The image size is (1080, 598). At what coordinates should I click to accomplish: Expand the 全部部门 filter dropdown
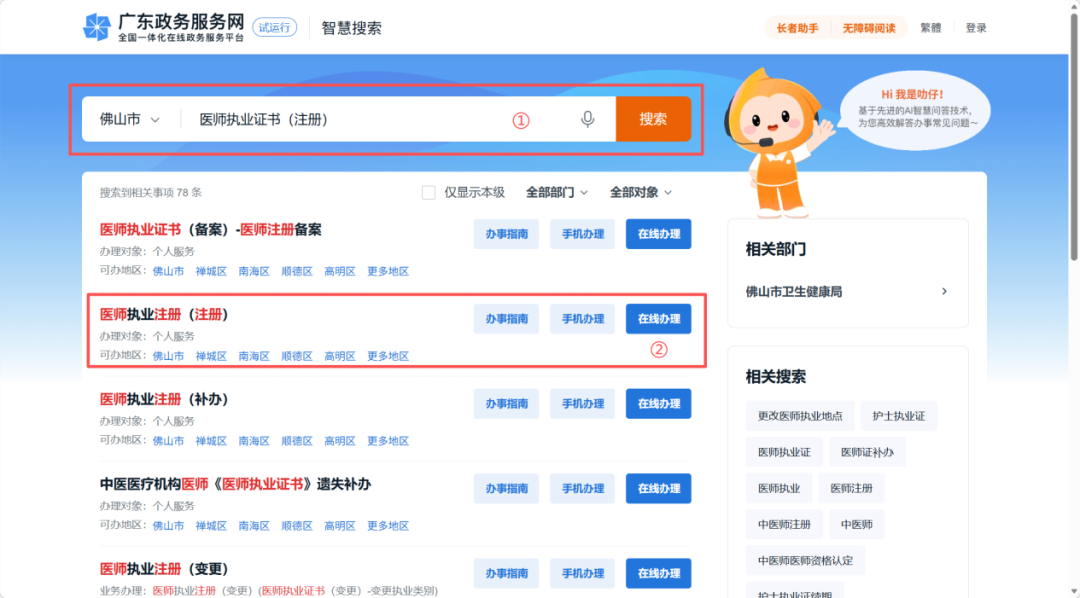click(x=557, y=192)
